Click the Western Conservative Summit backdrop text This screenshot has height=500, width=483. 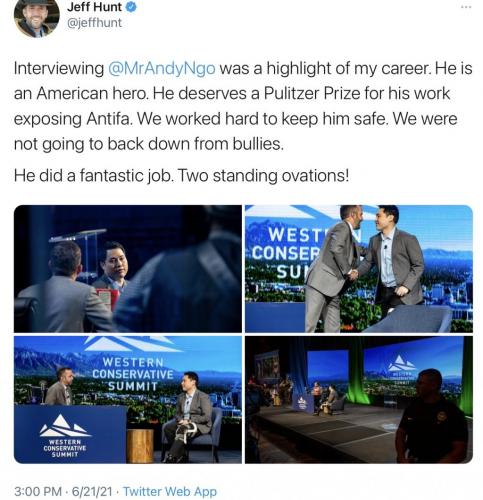pos(133,374)
